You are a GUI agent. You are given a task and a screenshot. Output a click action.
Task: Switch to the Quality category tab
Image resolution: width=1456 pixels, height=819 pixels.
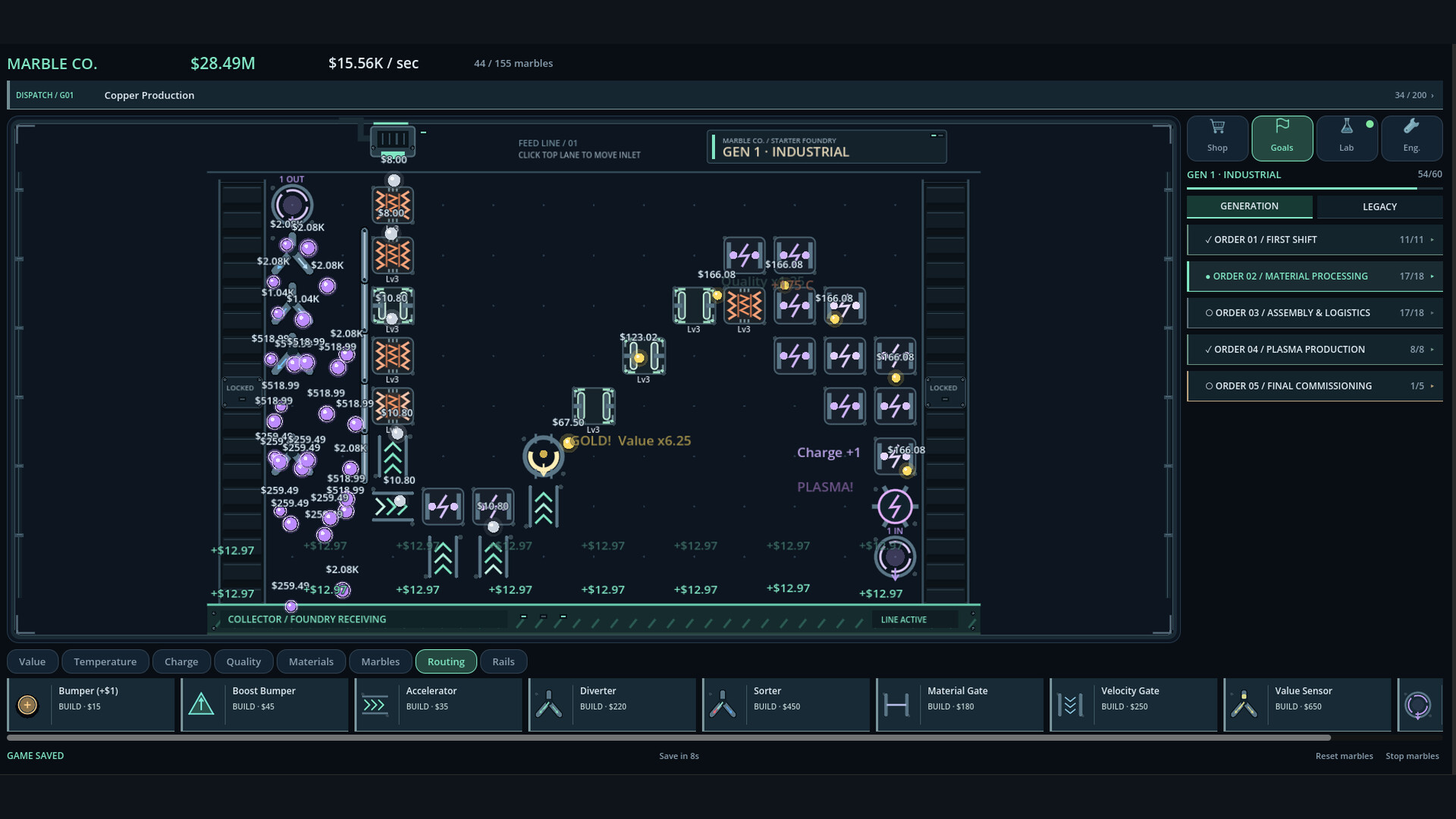(x=243, y=661)
